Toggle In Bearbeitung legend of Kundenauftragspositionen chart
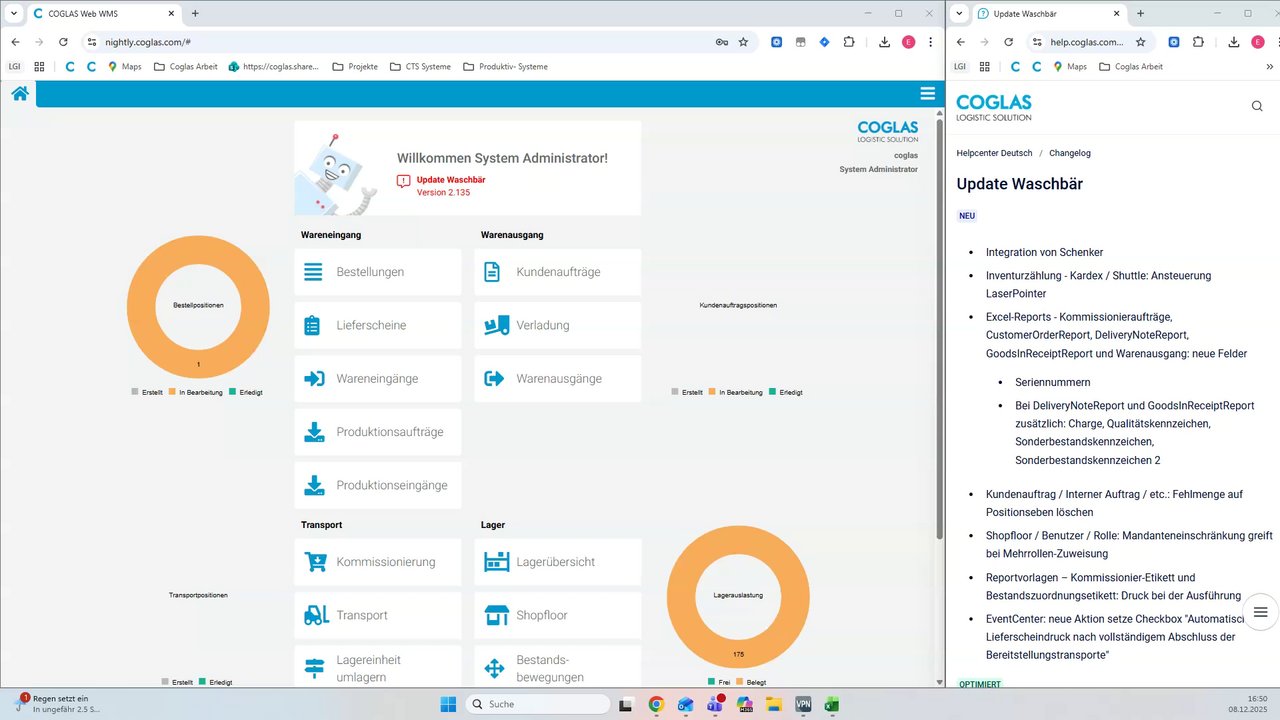This screenshot has height=720, width=1280. coord(735,393)
